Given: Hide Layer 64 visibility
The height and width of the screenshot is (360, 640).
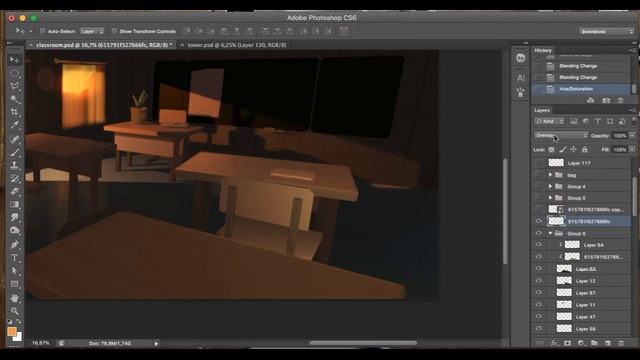Looking at the screenshot, I should pyautogui.click(x=539, y=244).
